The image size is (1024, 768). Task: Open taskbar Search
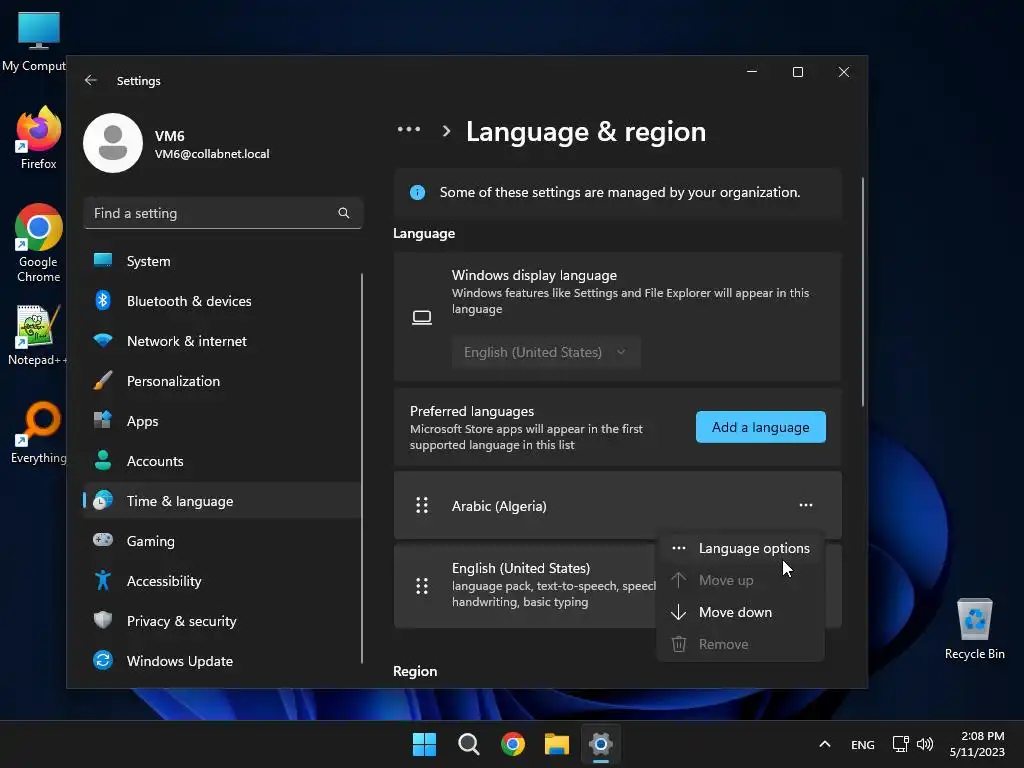click(x=468, y=744)
